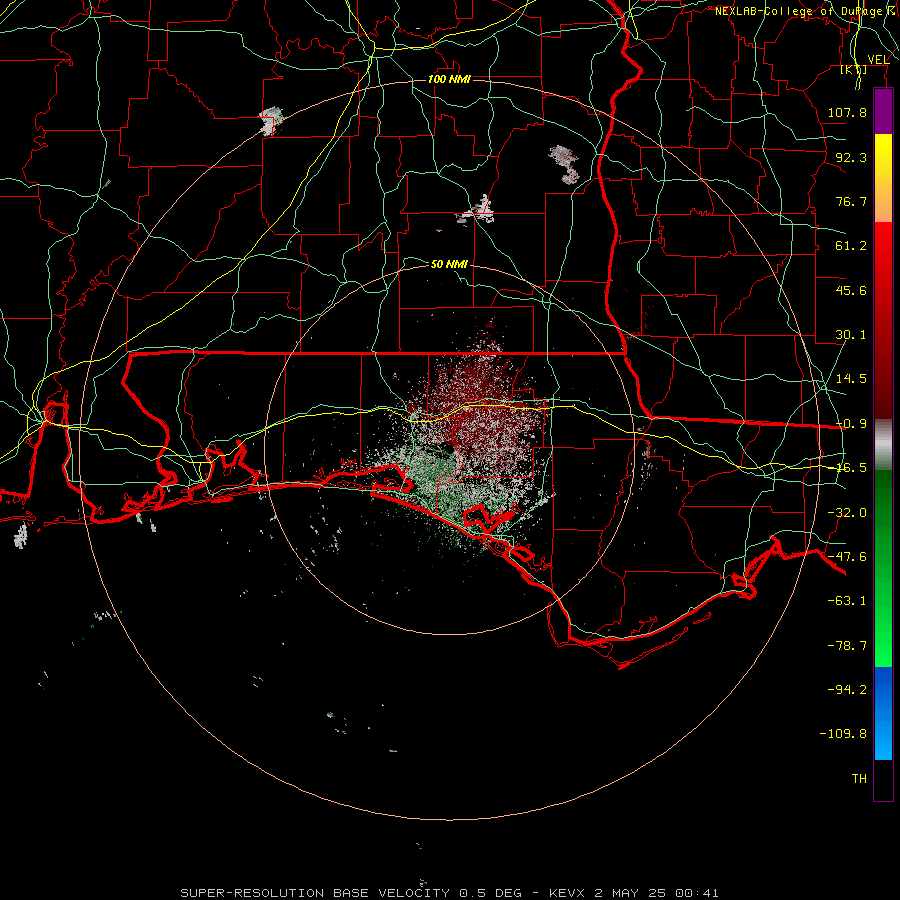900x900 pixels.
Task: Pick the yellow-orange segment of the color bar
Action: (883, 178)
